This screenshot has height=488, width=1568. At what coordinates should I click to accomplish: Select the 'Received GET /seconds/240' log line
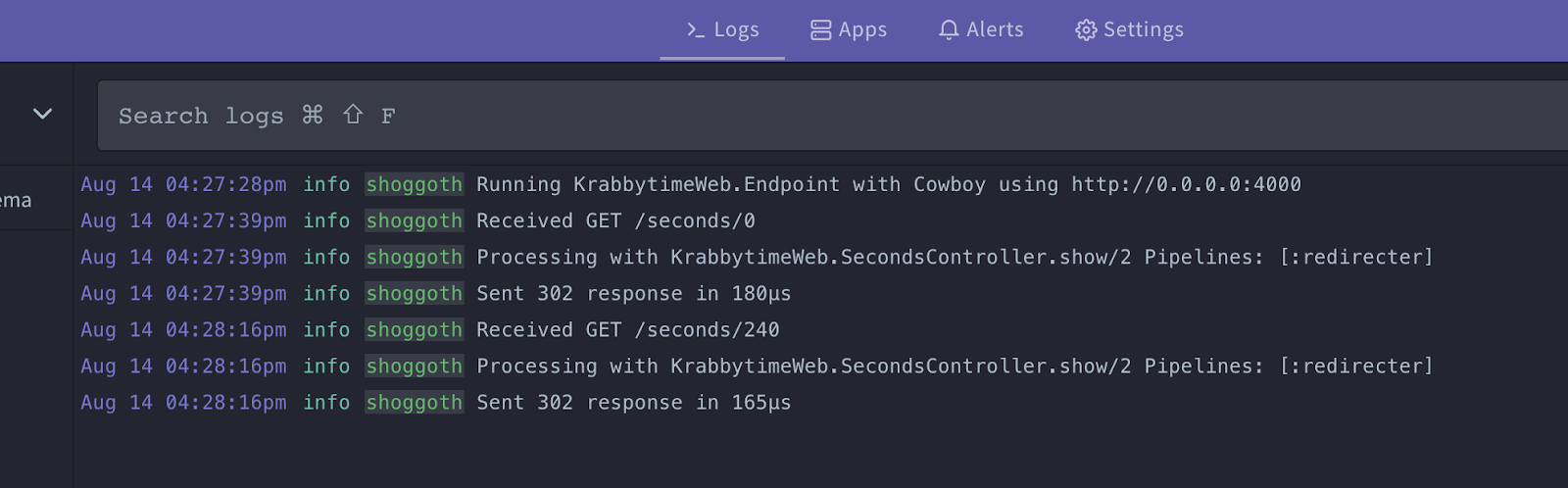coord(627,329)
